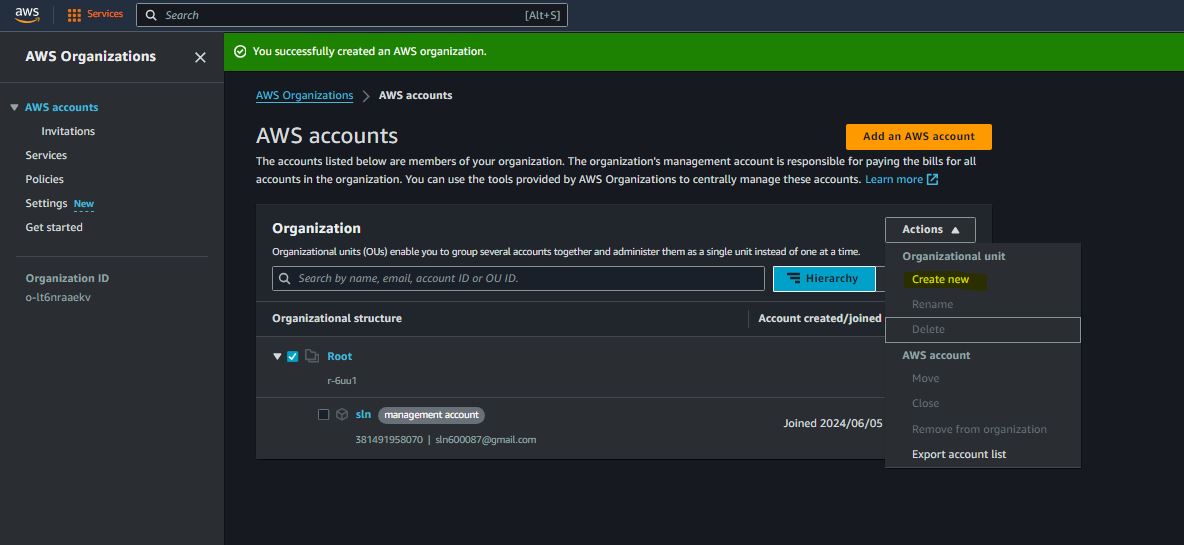The image size is (1184, 545).
Task: Check the sln management account checkbox
Action: pos(323,414)
